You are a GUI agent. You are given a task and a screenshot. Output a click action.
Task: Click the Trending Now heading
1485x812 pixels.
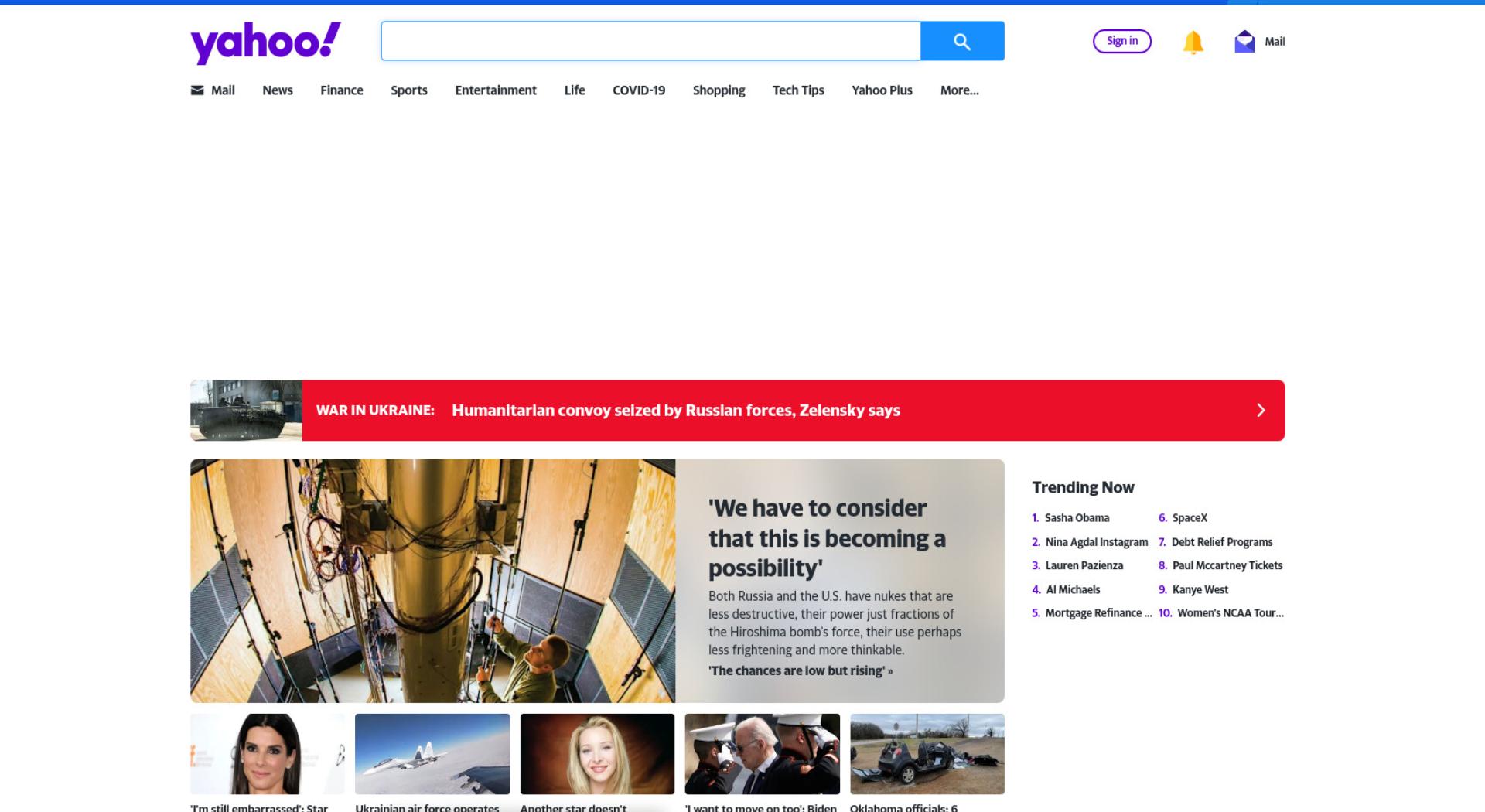[x=1083, y=487]
